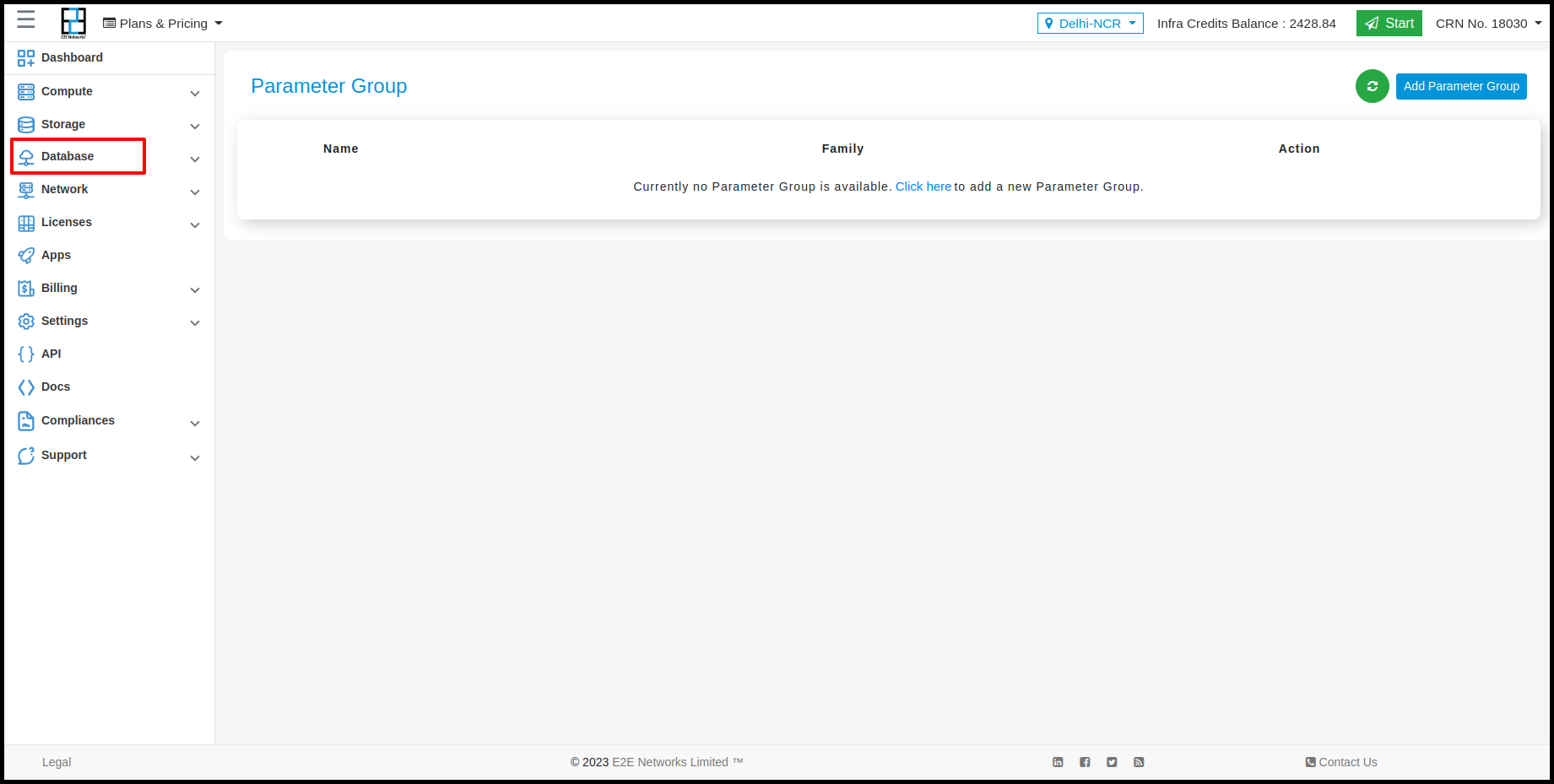Click the API curly braces icon
1554x784 pixels.
tap(26, 354)
